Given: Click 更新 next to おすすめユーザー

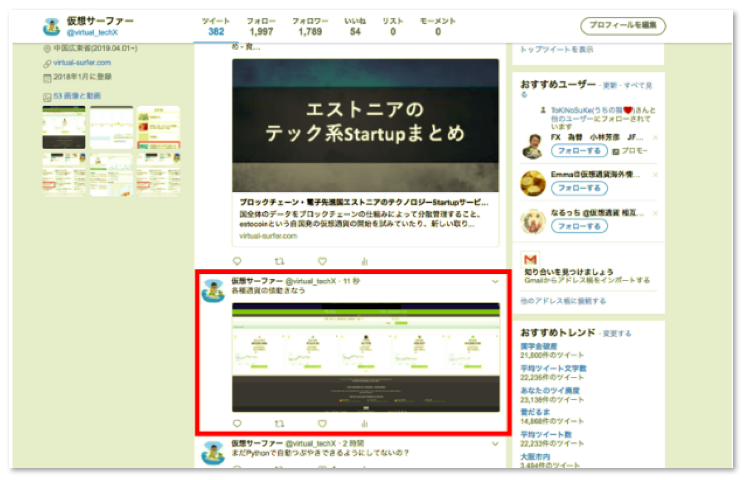Looking at the screenshot, I should (x=610, y=86).
